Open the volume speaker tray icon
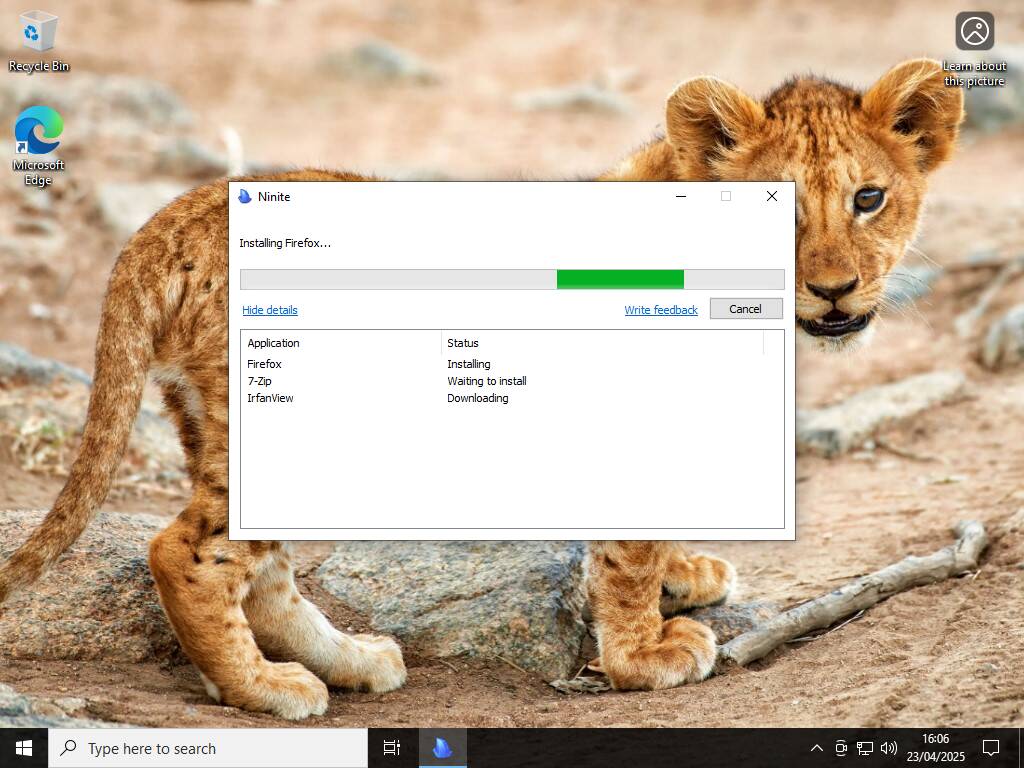 point(888,748)
